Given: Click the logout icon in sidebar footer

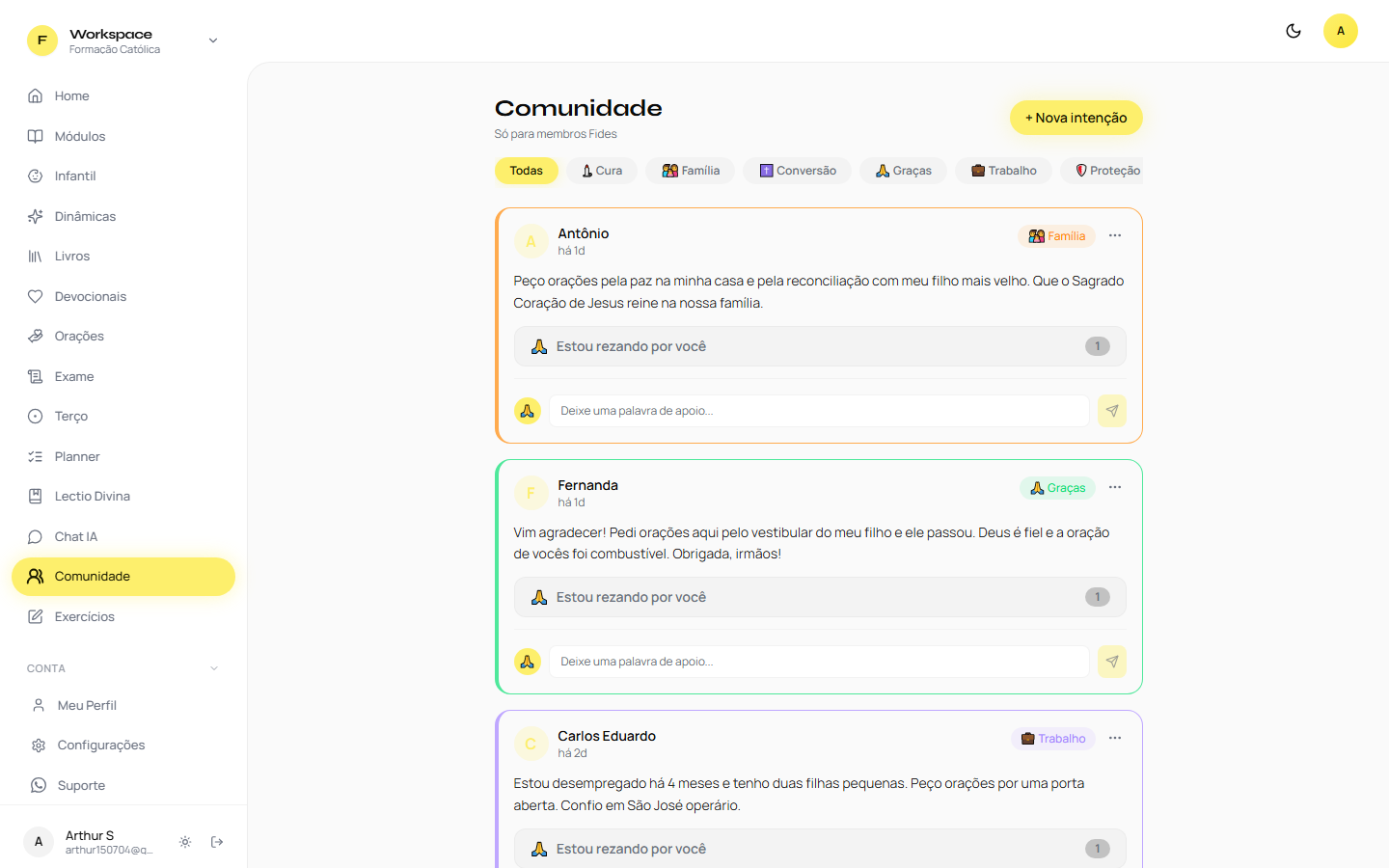Looking at the screenshot, I should (x=217, y=842).
